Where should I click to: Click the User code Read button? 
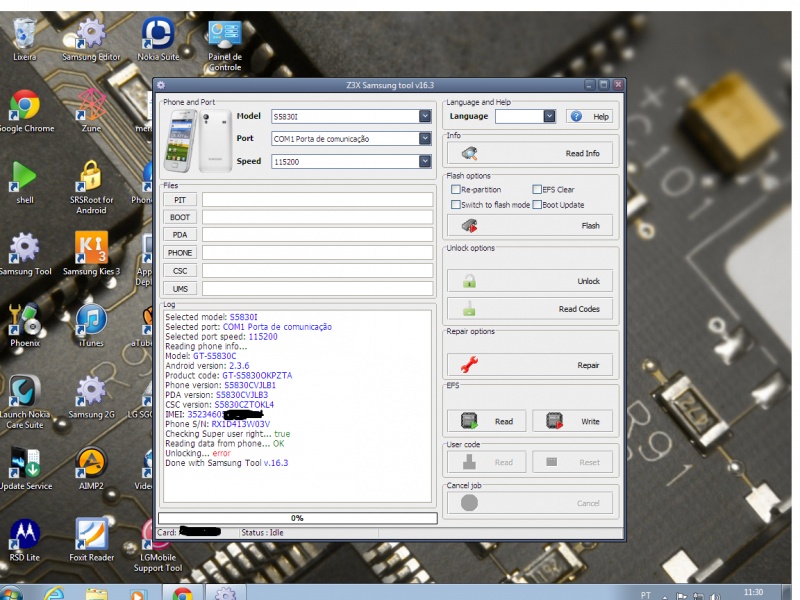click(x=487, y=462)
